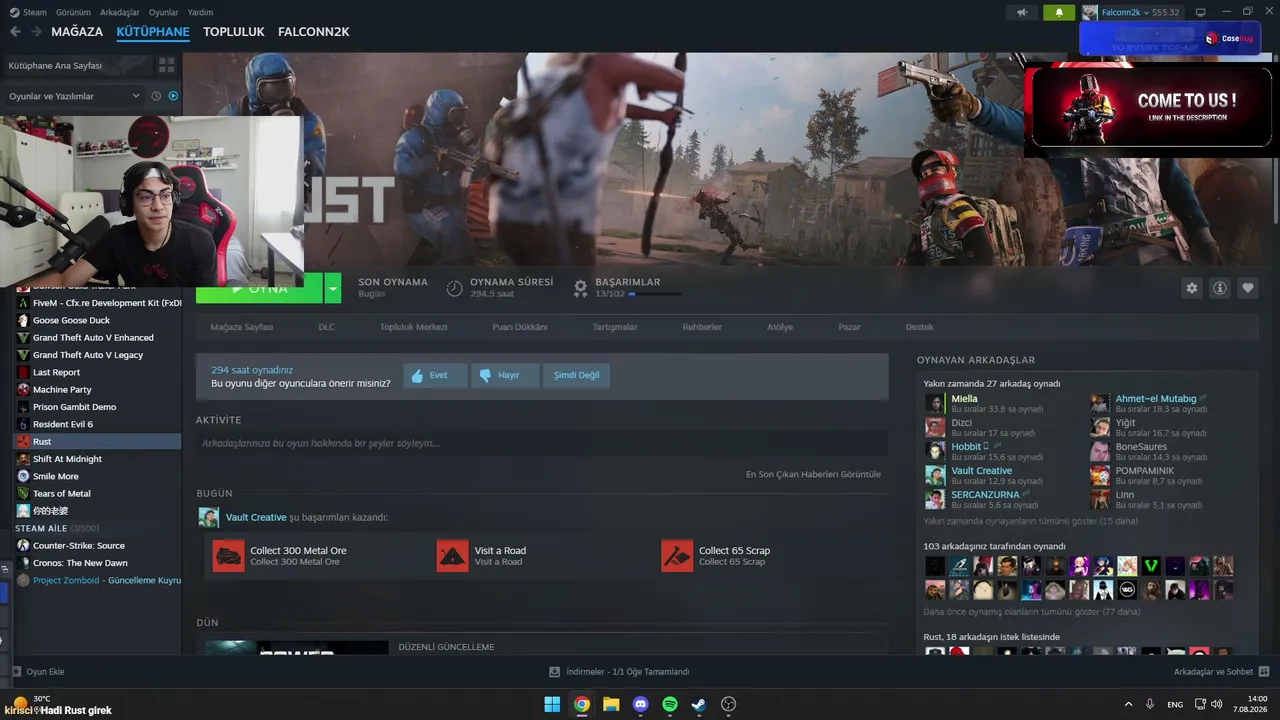This screenshot has width=1280, height=720.
Task: Show all friends who played before (77 daha)
Action: click(x=1032, y=611)
